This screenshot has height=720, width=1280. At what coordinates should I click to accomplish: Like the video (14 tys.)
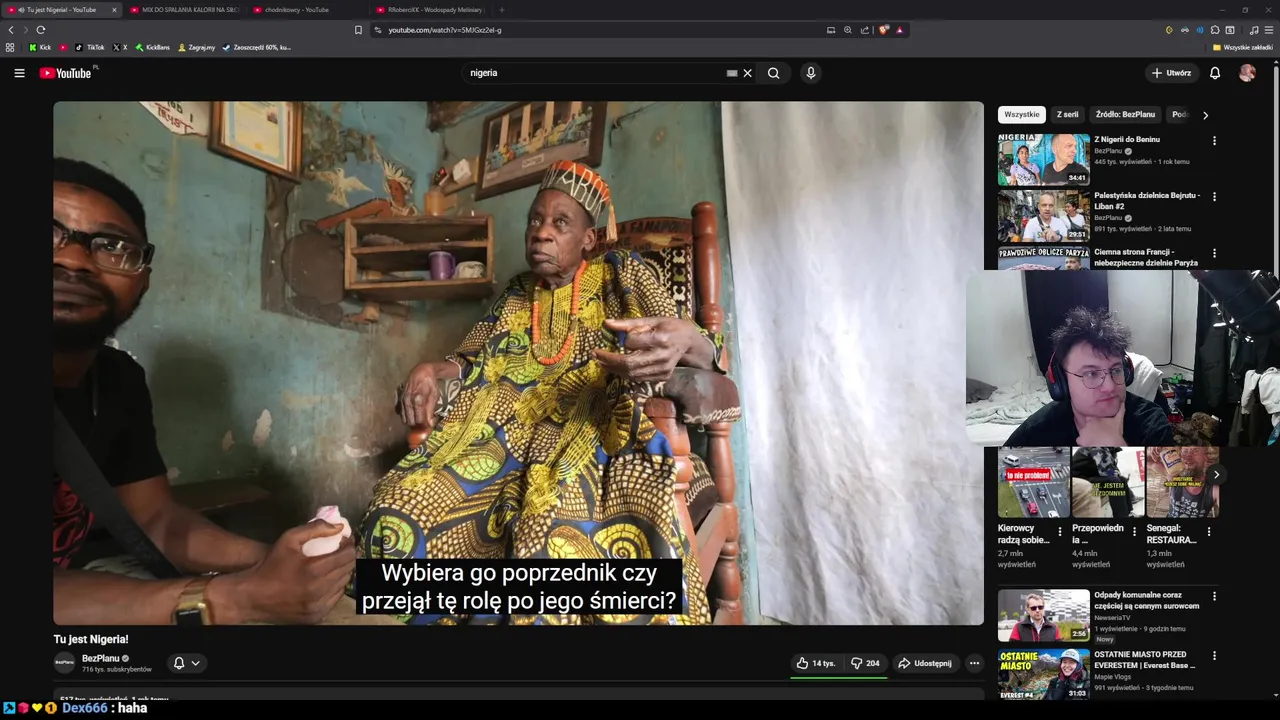(x=816, y=663)
